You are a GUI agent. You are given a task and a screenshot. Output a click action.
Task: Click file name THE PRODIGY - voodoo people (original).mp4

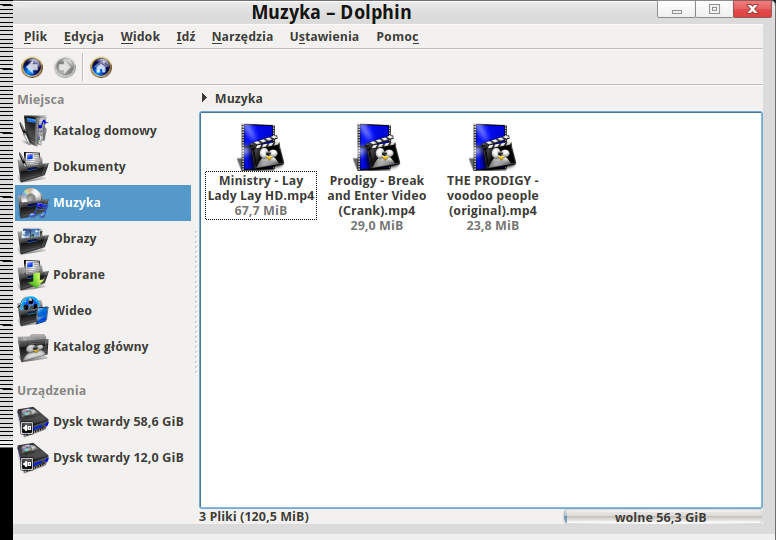pyautogui.click(x=492, y=196)
